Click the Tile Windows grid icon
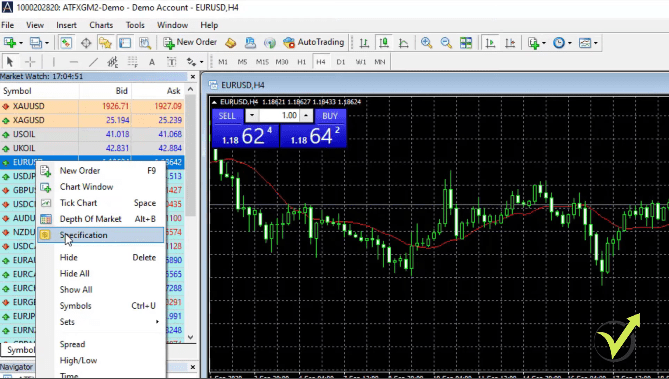Screen dimensions: 669x379 click(466, 43)
